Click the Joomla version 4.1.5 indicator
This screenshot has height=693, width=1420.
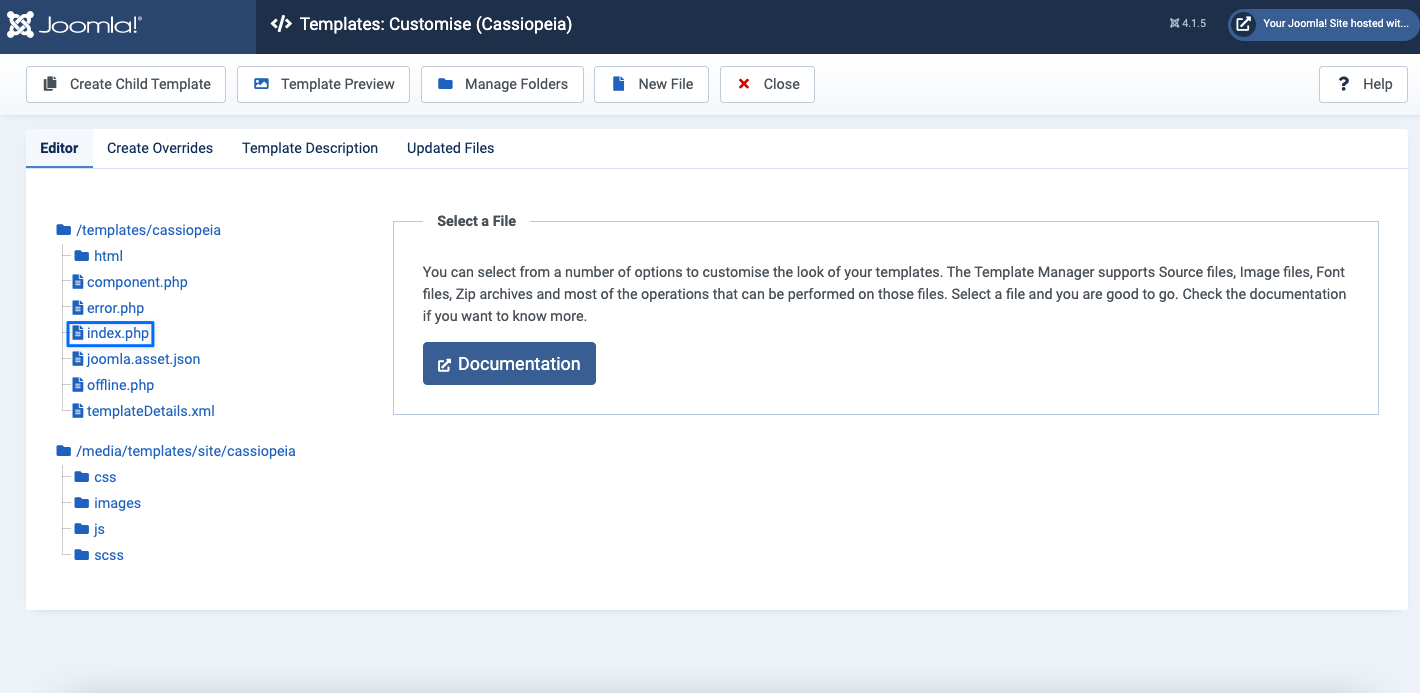pyautogui.click(x=1188, y=24)
